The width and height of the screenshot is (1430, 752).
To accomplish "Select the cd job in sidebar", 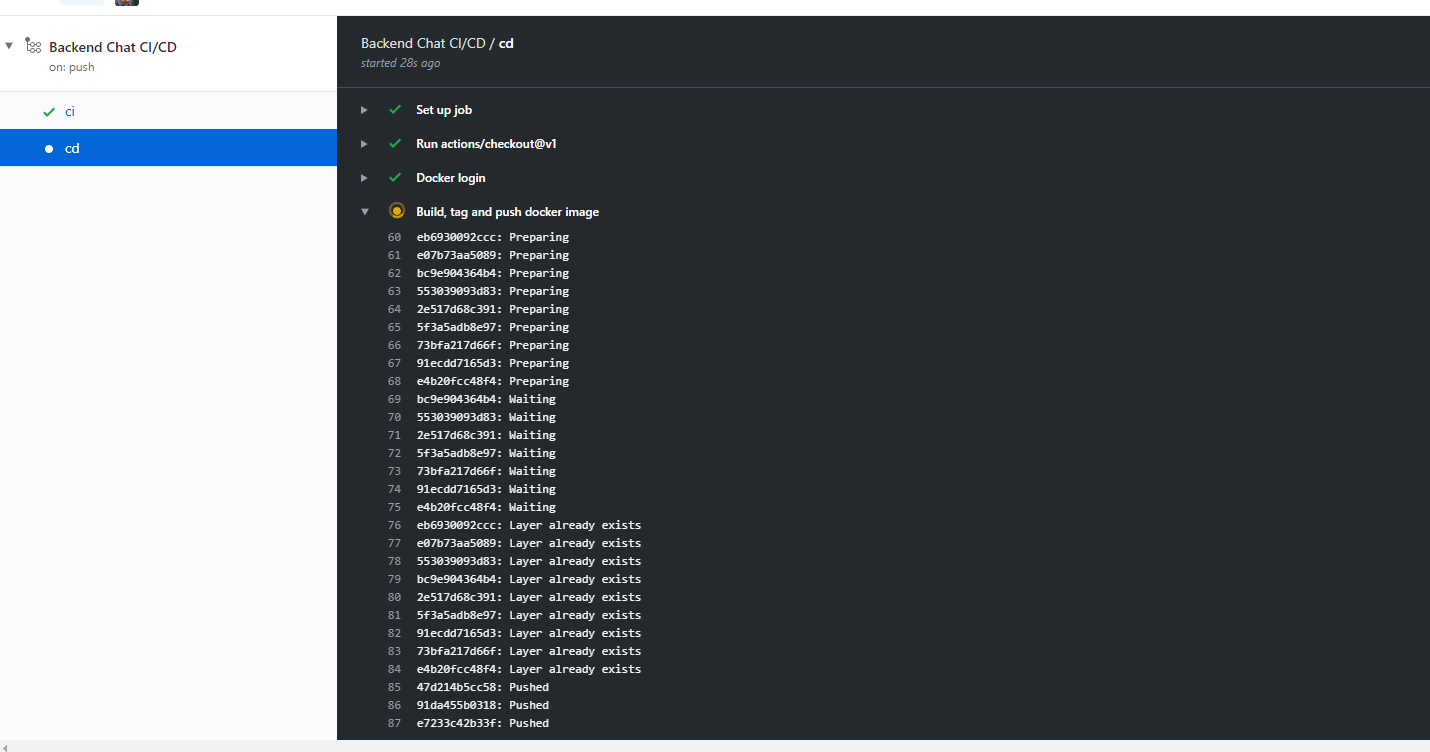I will coord(168,148).
